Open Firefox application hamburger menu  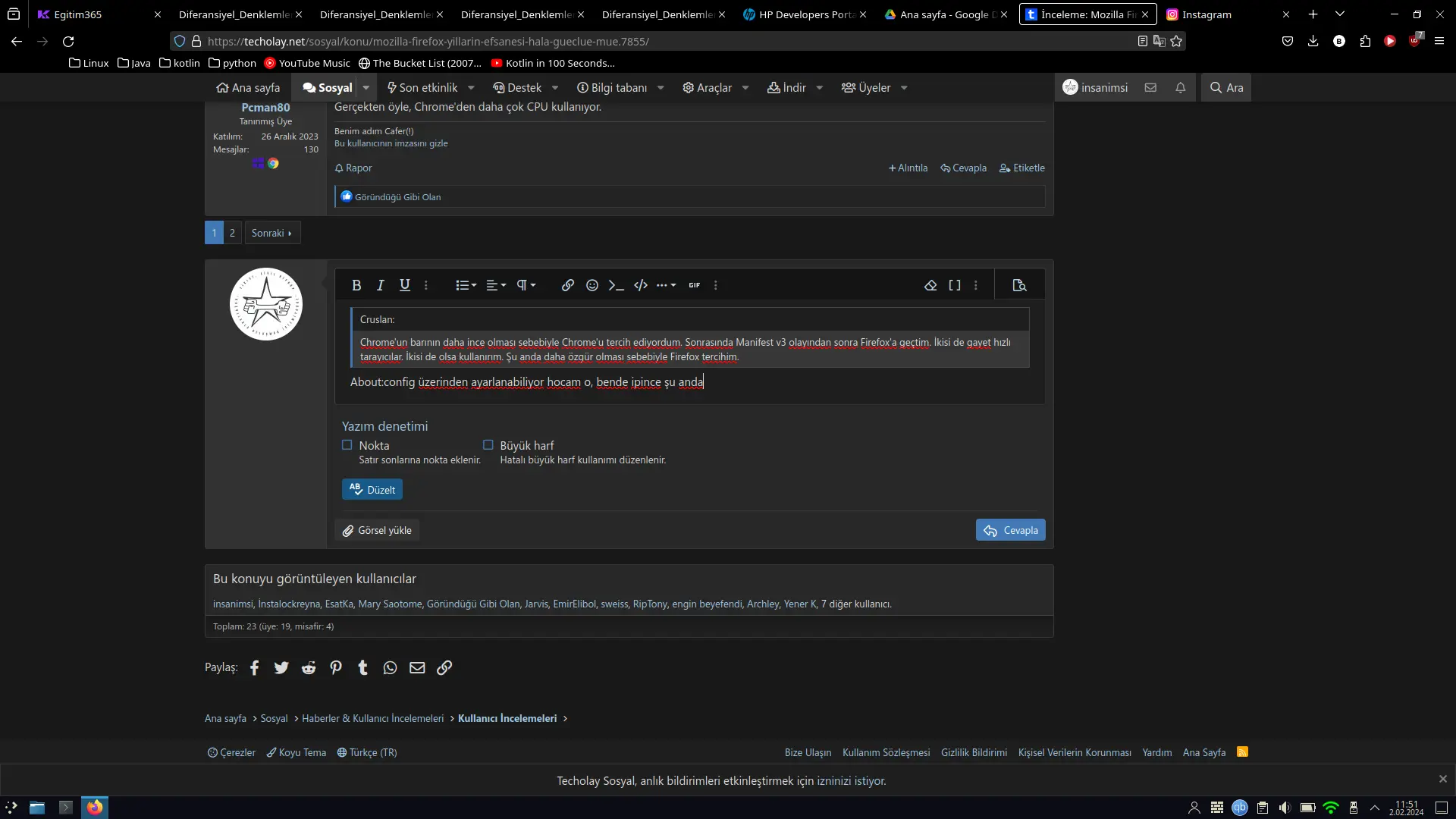[x=1439, y=42]
